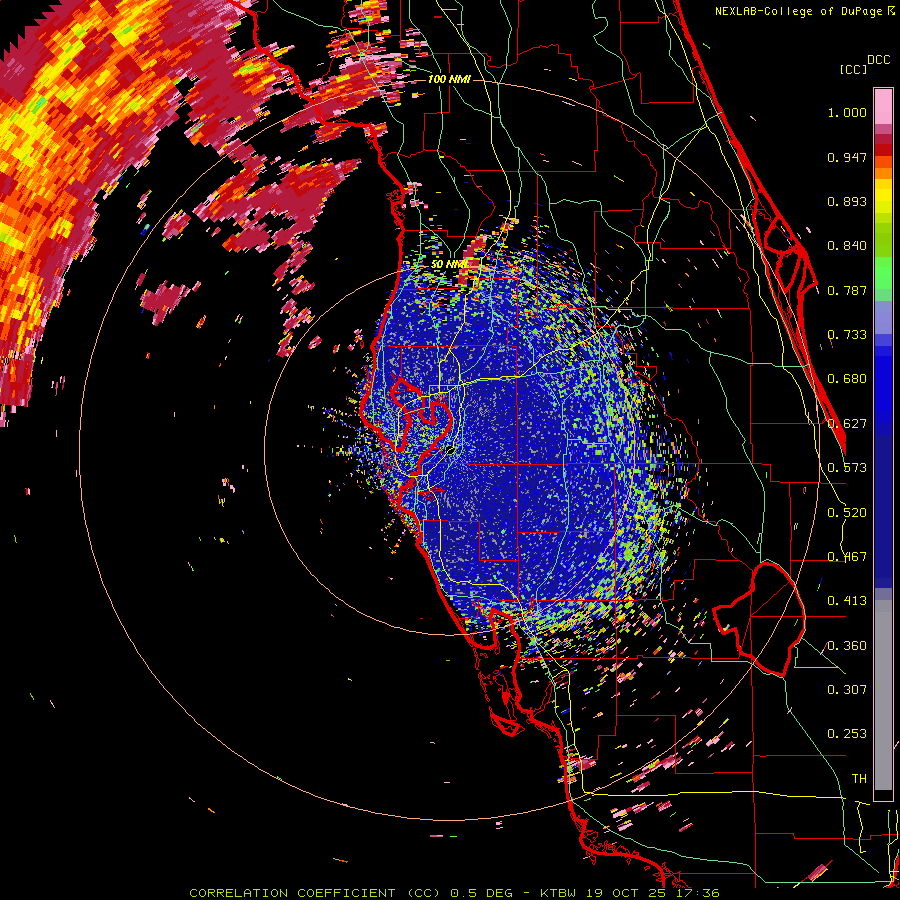Click the [CC] legend header
The width and height of the screenshot is (900, 900).
pyautogui.click(x=853, y=69)
